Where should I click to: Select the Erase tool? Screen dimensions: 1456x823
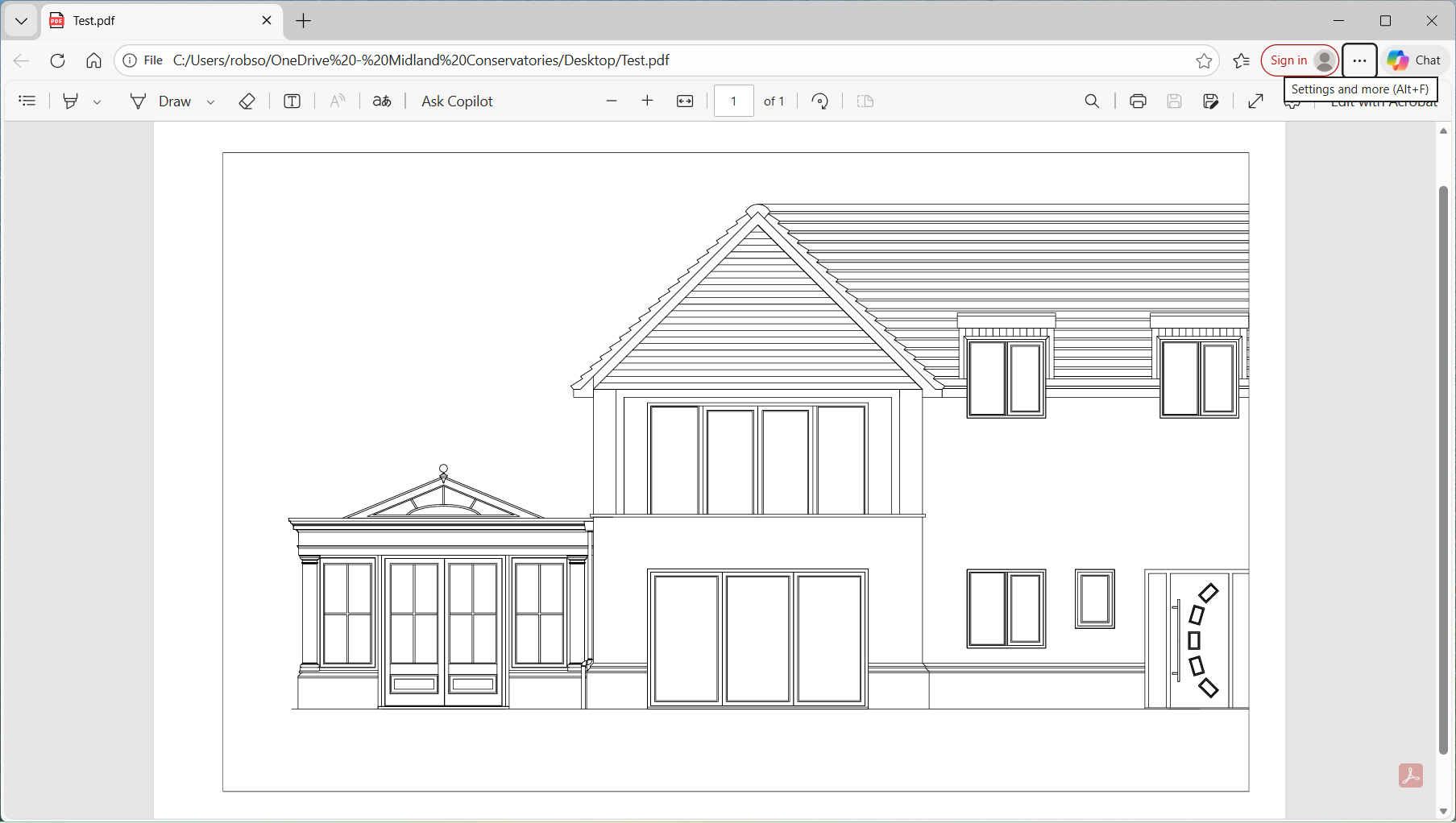coord(247,101)
